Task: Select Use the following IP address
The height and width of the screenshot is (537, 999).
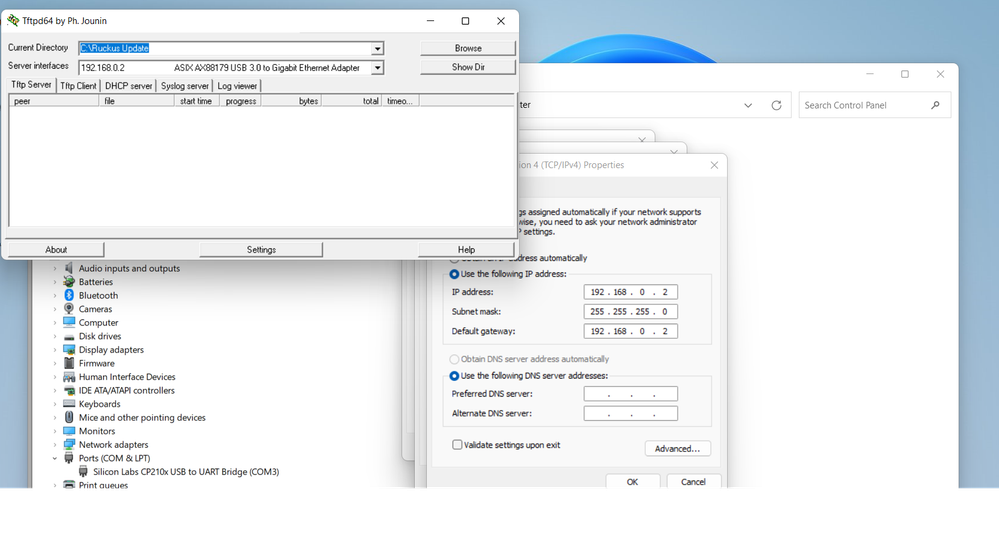Action: click(455, 274)
